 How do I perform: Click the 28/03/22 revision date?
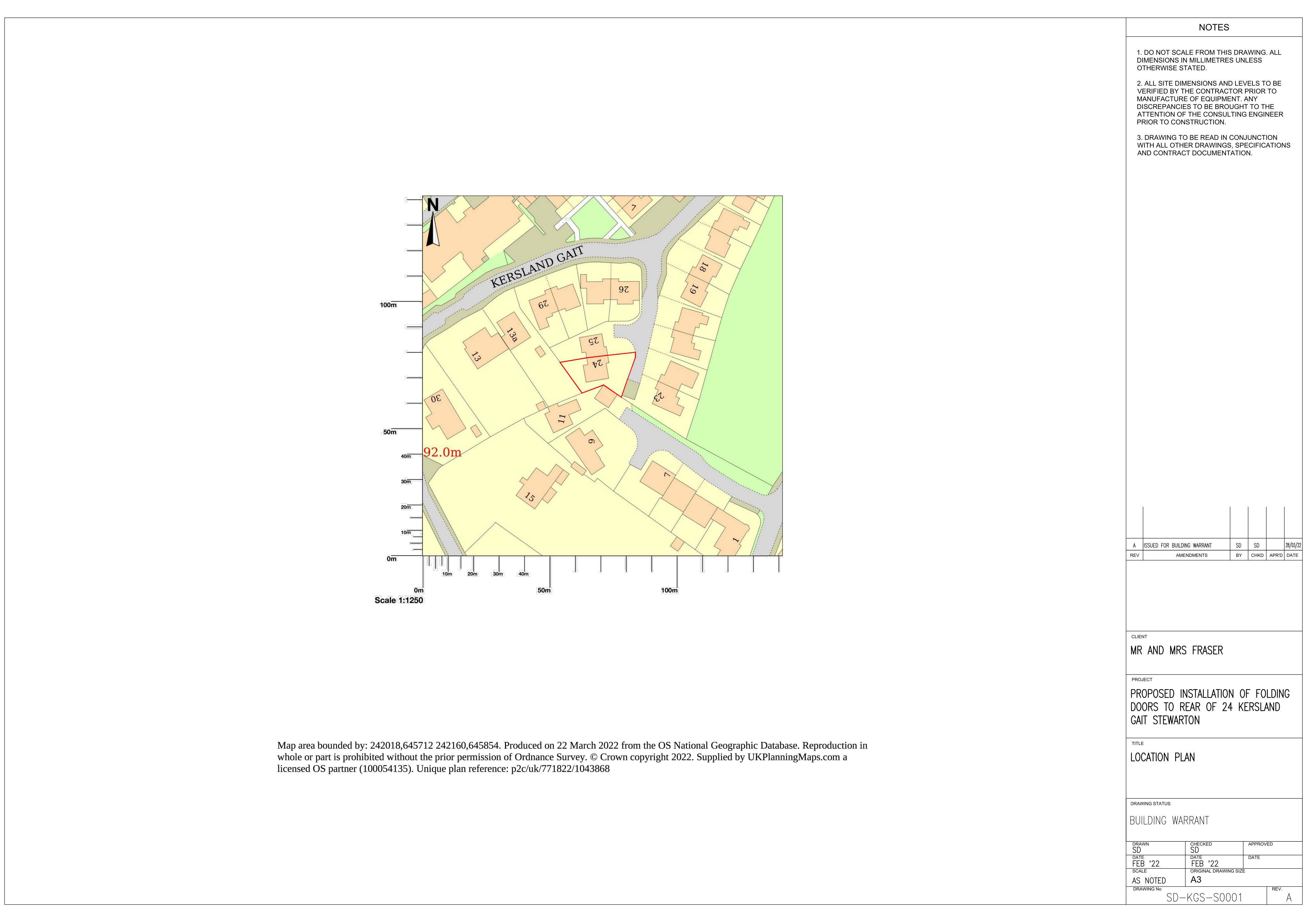[1293, 545]
